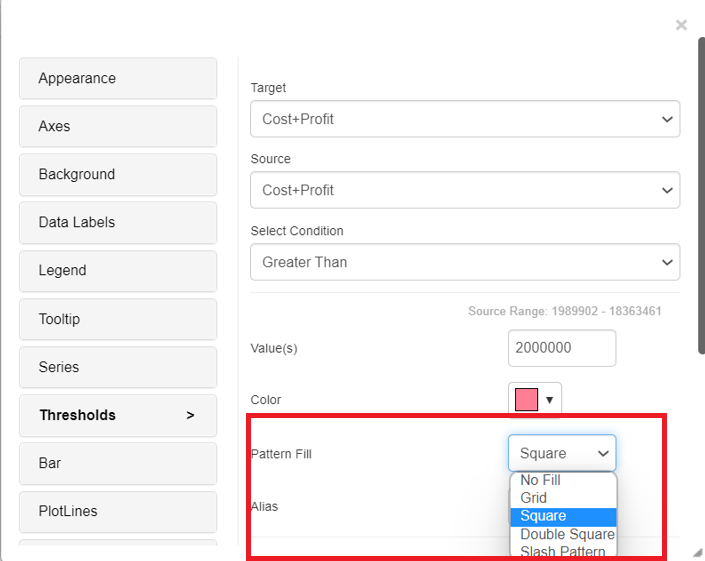This screenshot has width=705, height=561.
Task: Switch to the PlotLines tab
Action: (x=118, y=511)
